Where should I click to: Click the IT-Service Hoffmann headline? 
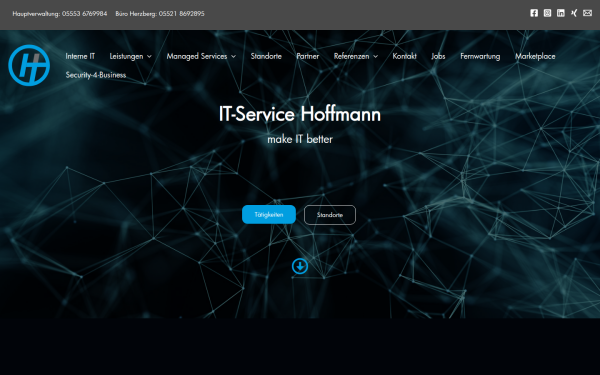(x=300, y=114)
